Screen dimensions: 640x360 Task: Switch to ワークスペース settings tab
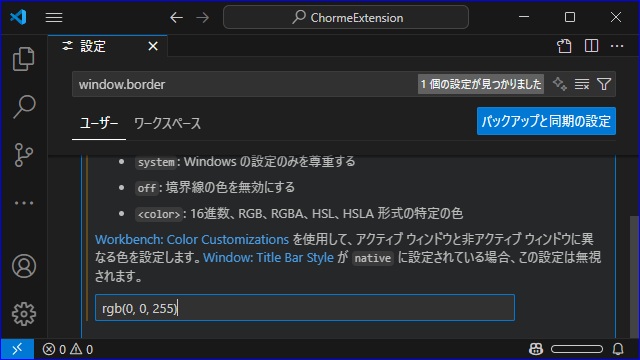click(167, 123)
